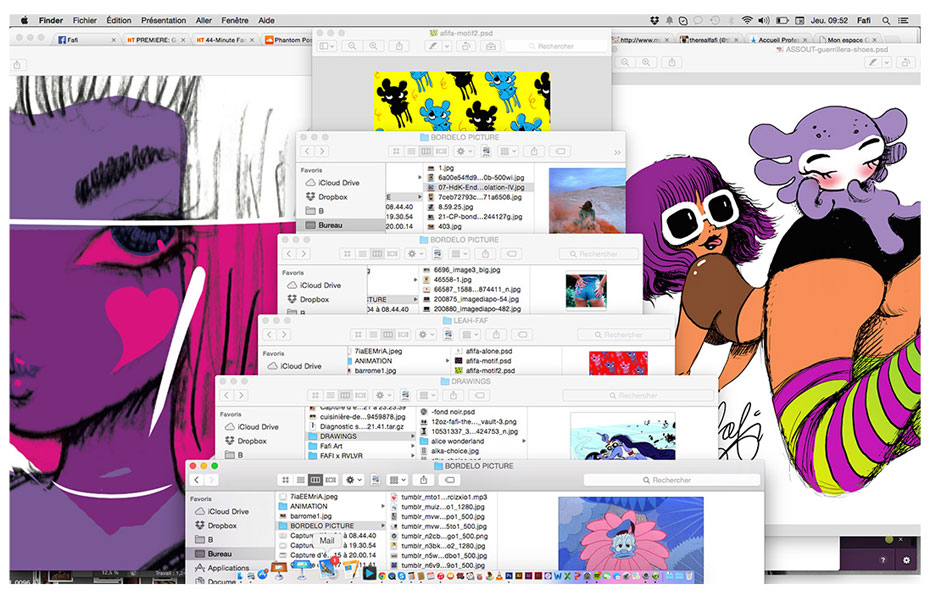Share from ASSOUT-guerrillera-shoes.psd window

pyautogui.click(x=671, y=62)
